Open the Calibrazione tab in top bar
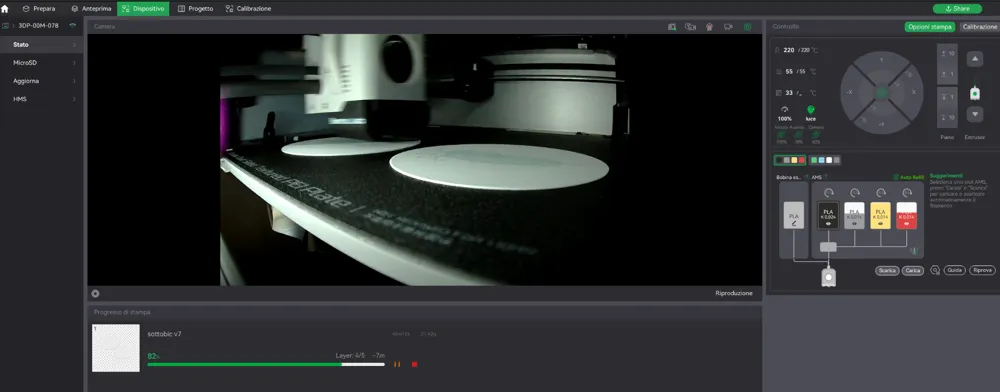Image resolution: width=1000 pixels, height=392 pixels. [248, 9]
